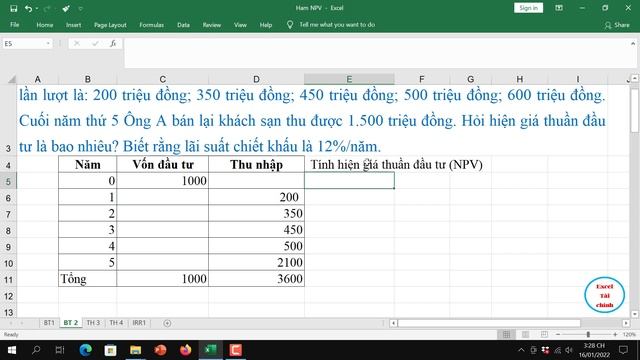Click the Name Box showing E5
640x360 pixels.
pos(24,43)
